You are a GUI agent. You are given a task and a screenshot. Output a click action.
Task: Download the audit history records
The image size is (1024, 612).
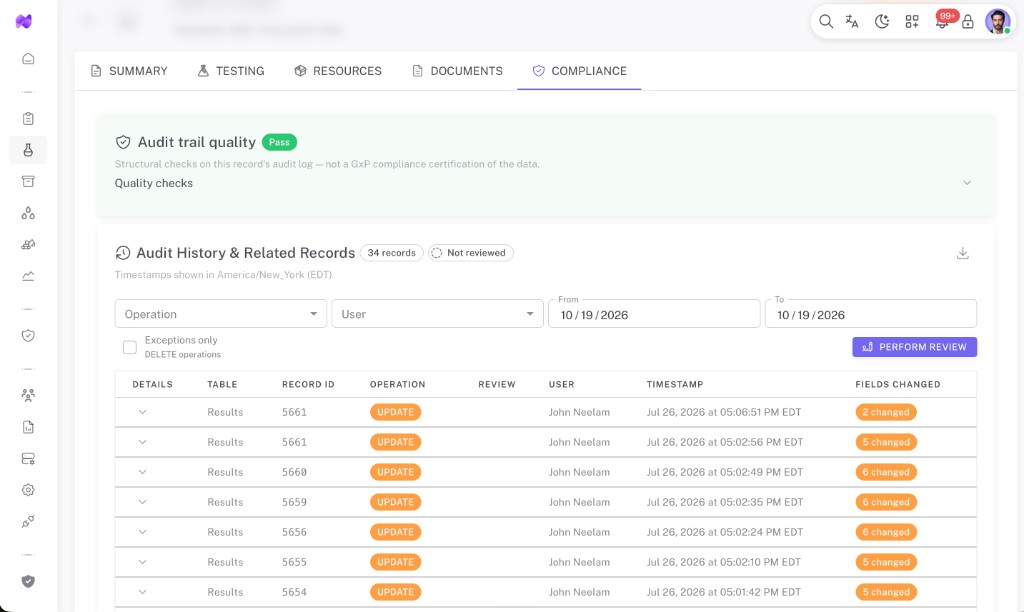click(963, 253)
